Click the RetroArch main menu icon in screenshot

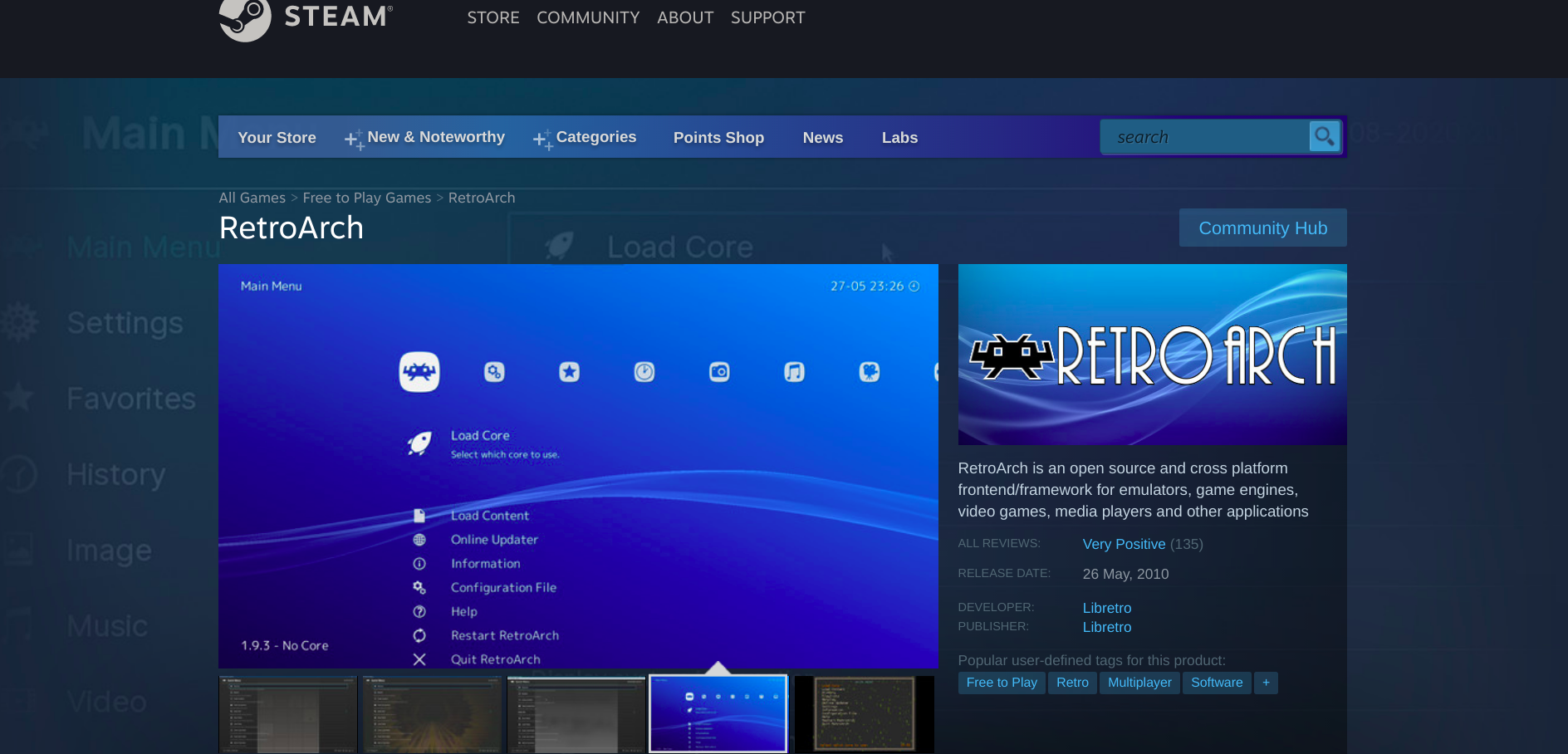419,372
